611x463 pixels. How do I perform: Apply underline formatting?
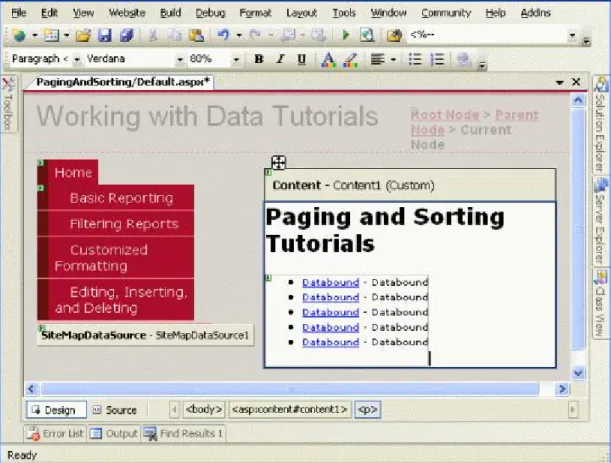click(301, 59)
